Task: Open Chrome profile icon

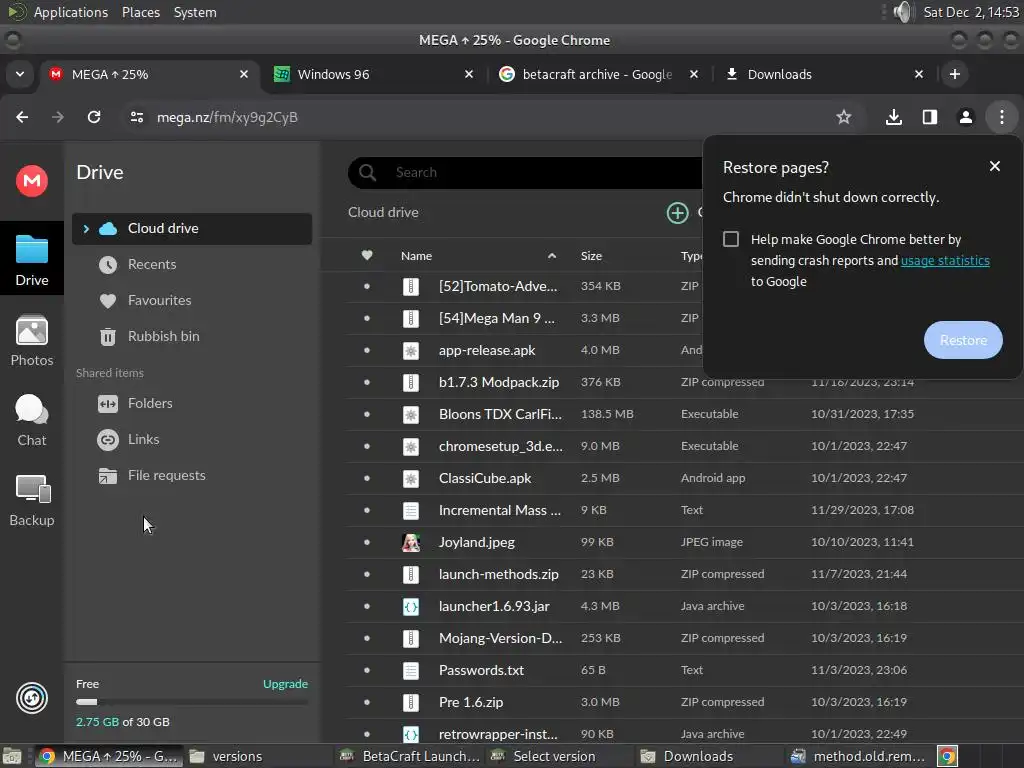Action: [x=965, y=117]
